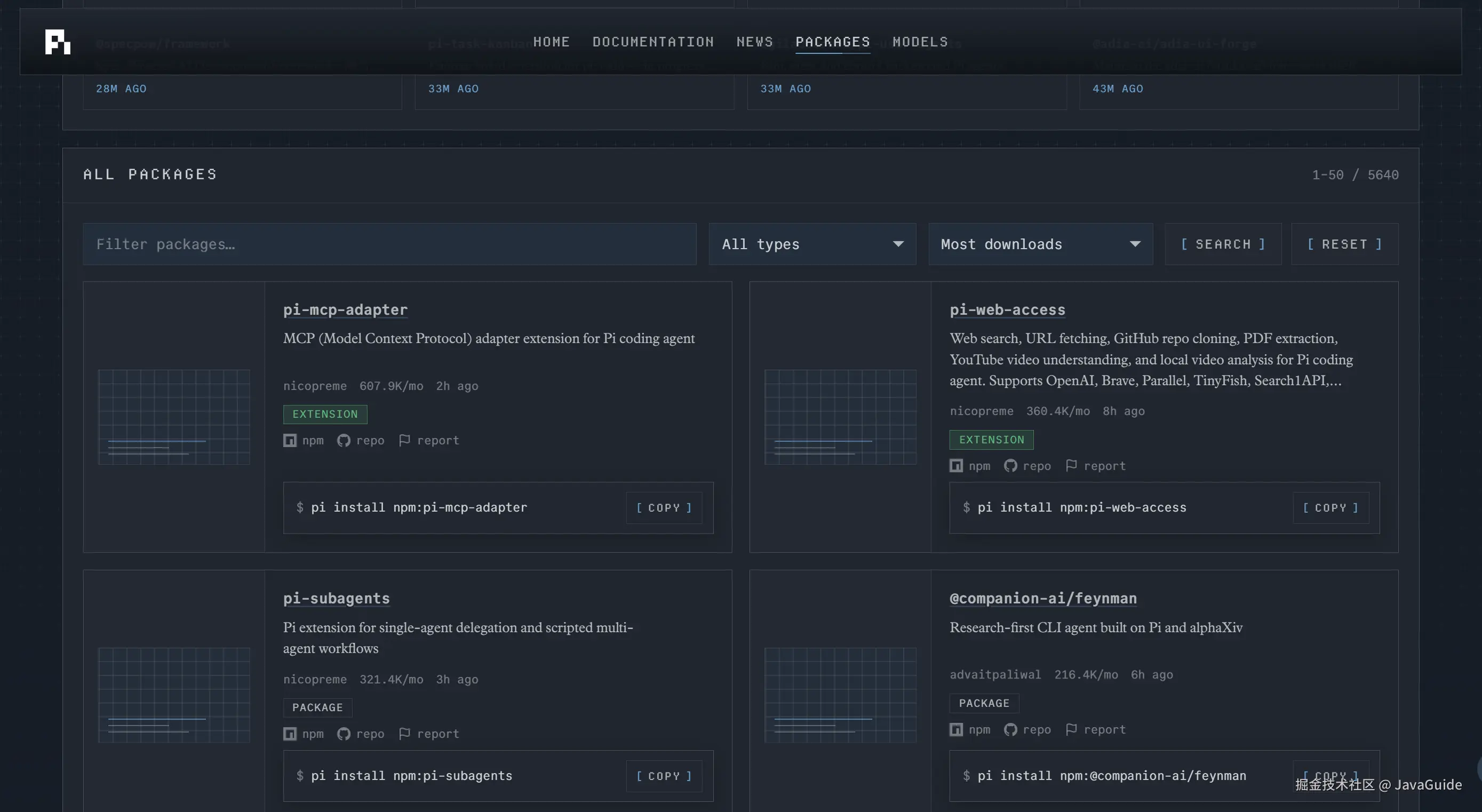1482x812 pixels.
Task: Focus the Filter packages input field
Action: tap(389, 244)
